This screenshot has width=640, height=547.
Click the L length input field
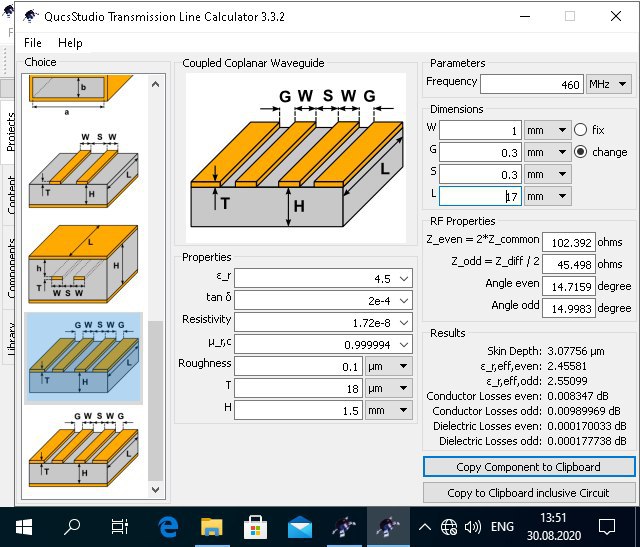(480, 196)
